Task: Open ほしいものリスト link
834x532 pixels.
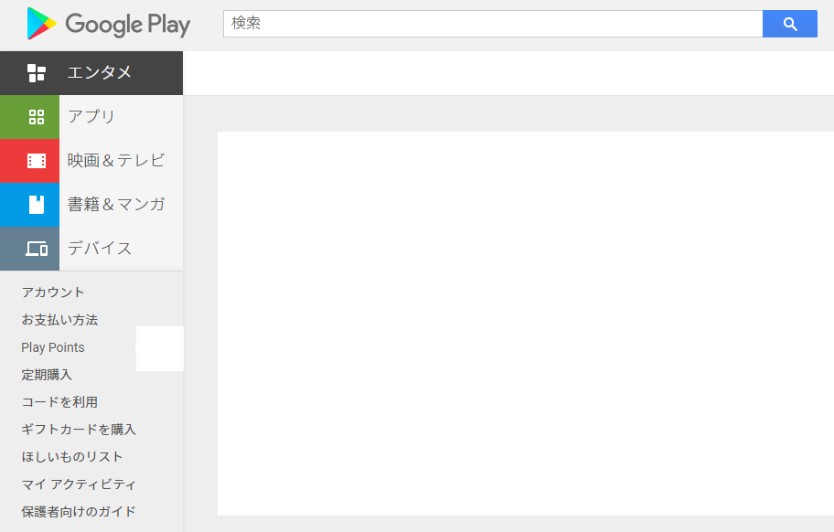Action: pos(72,457)
